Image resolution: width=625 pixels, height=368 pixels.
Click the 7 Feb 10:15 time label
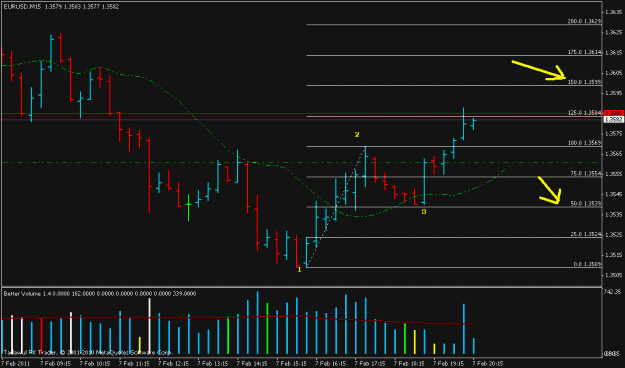tap(95, 364)
